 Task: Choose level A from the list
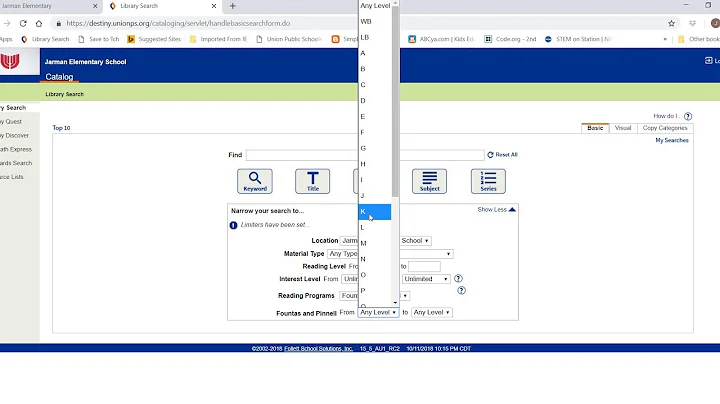375,53
